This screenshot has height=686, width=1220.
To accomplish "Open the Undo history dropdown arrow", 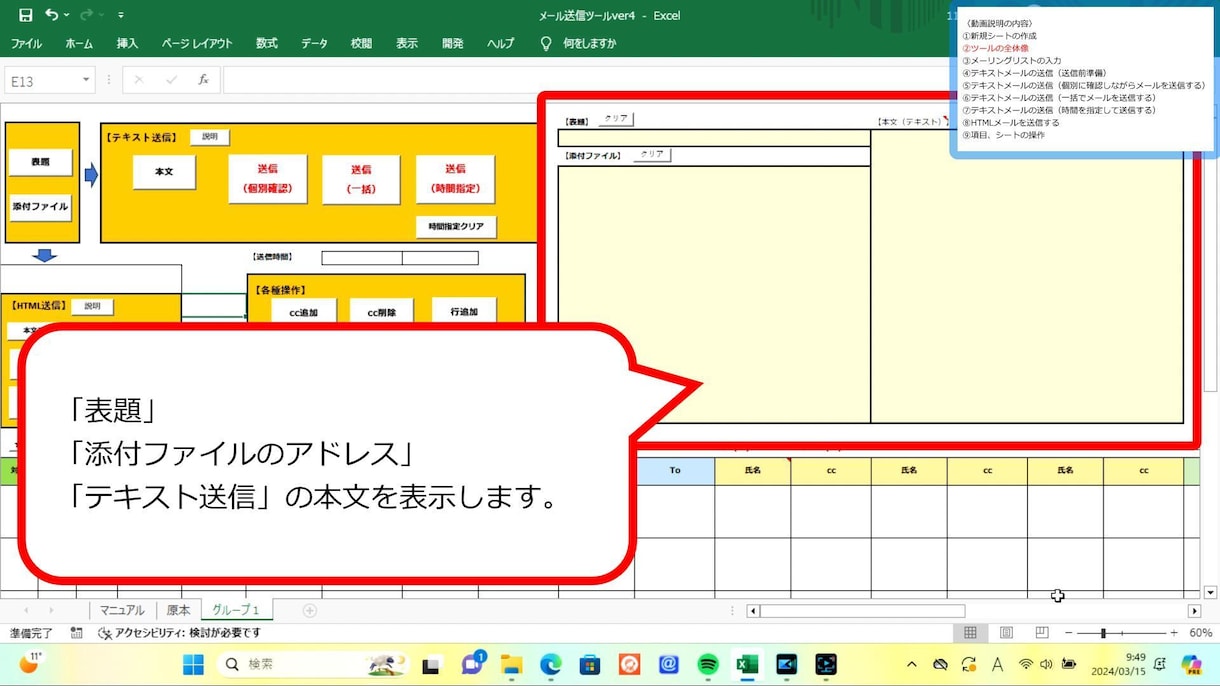I will click(66, 15).
